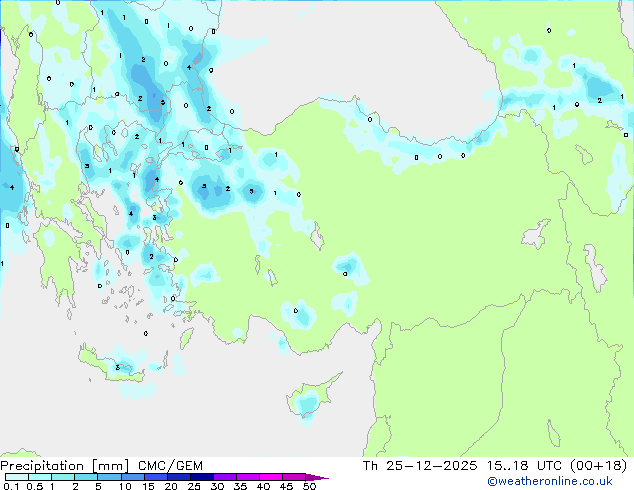
Task: Click the 0.1 to 0.5 mm legend swatch
Action: (17, 477)
